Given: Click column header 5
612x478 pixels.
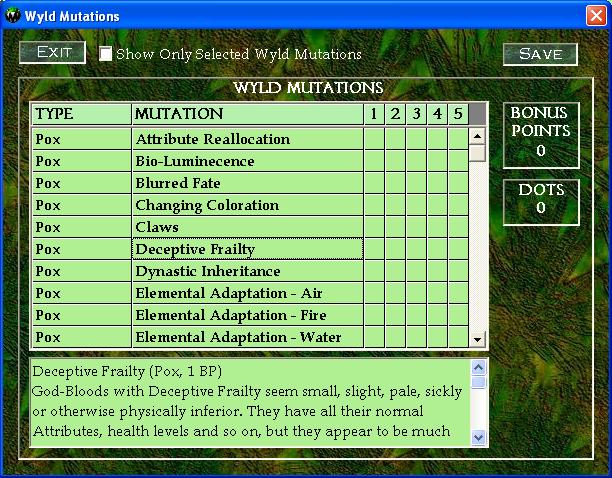Looking at the screenshot, I should pos(458,114).
